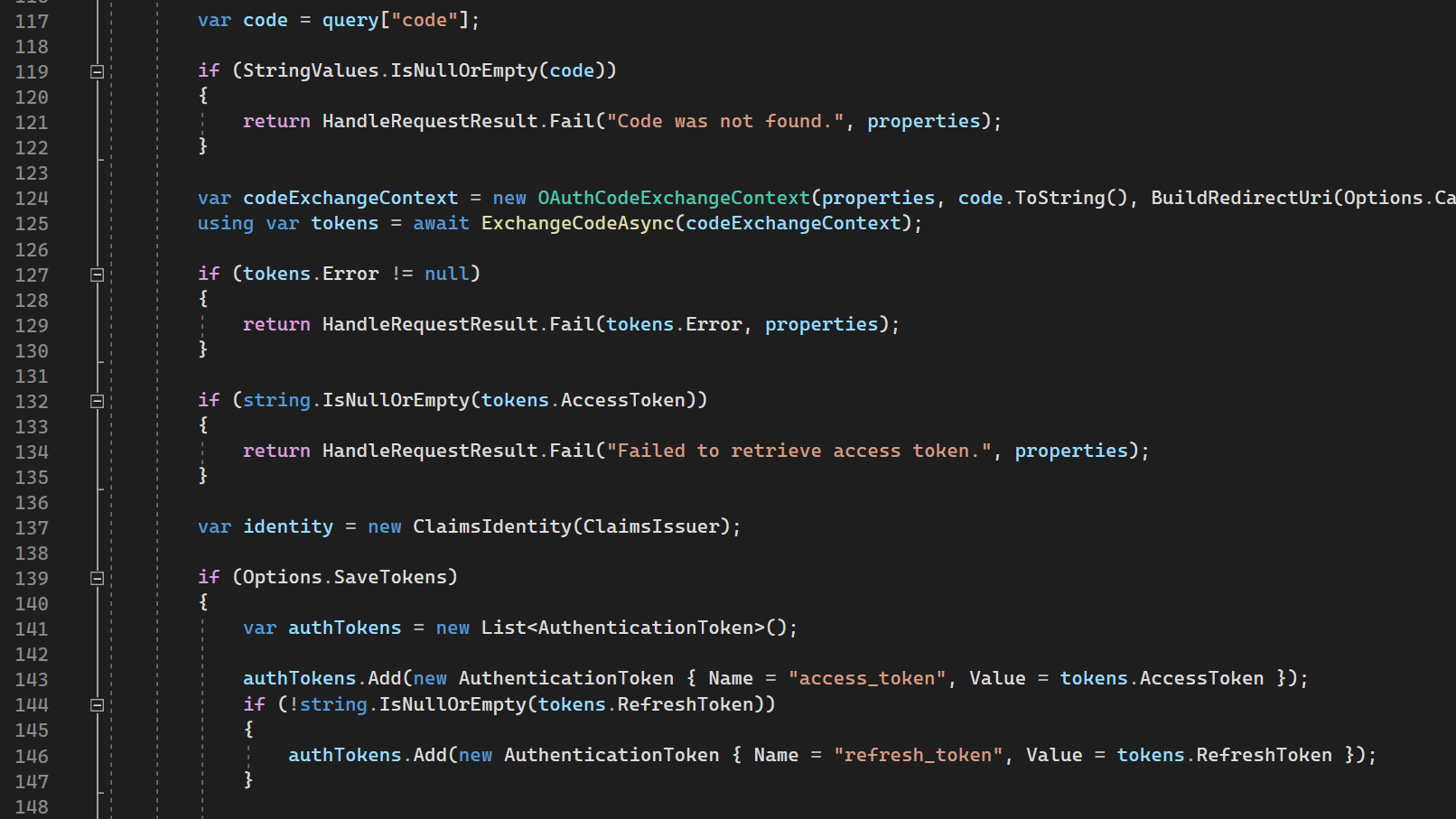Collapse the Options.SaveTokens block at line 139

(98, 578)
